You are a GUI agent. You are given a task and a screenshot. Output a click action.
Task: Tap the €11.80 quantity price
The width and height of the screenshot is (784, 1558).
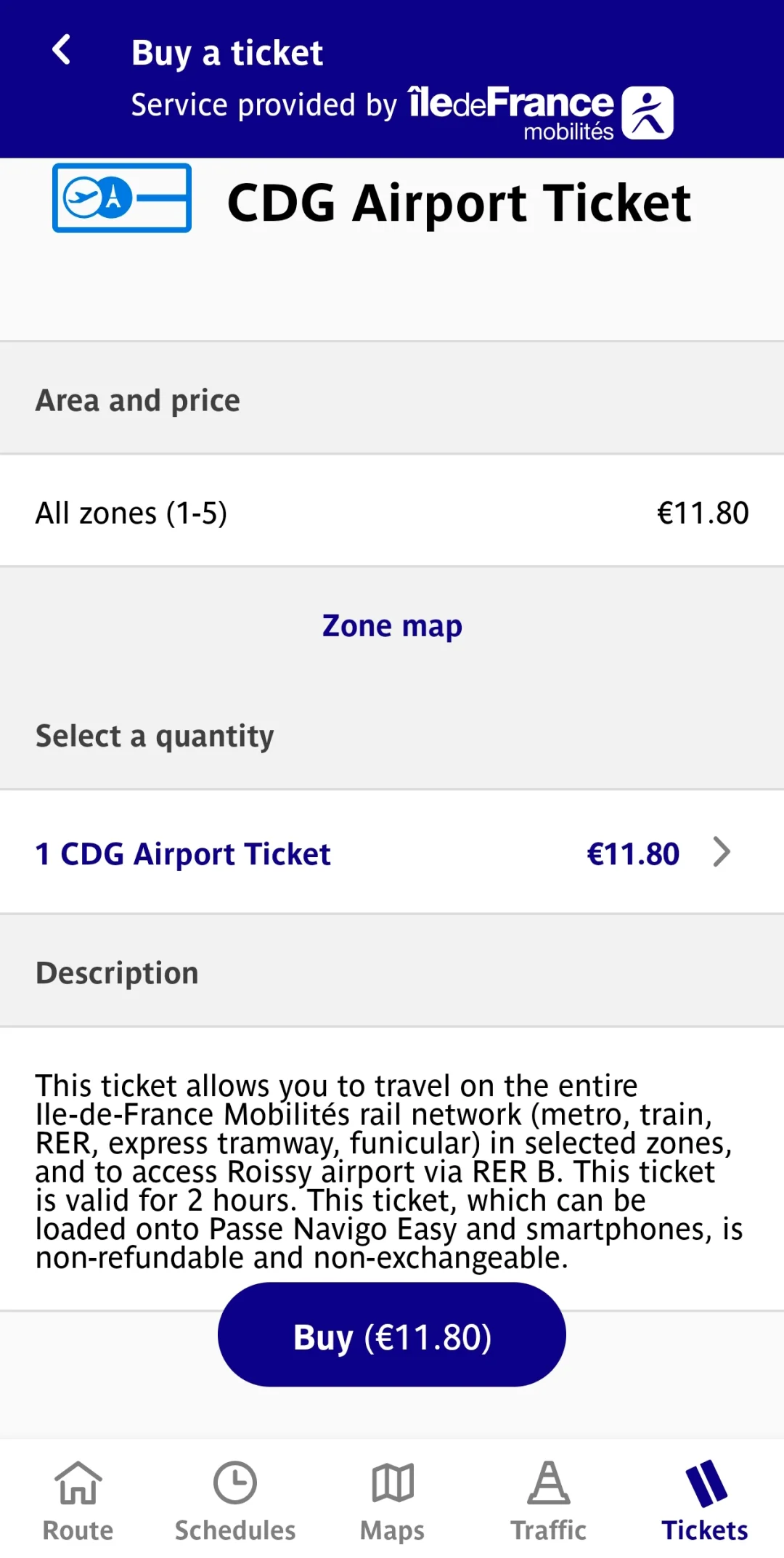tap(633, 853)
